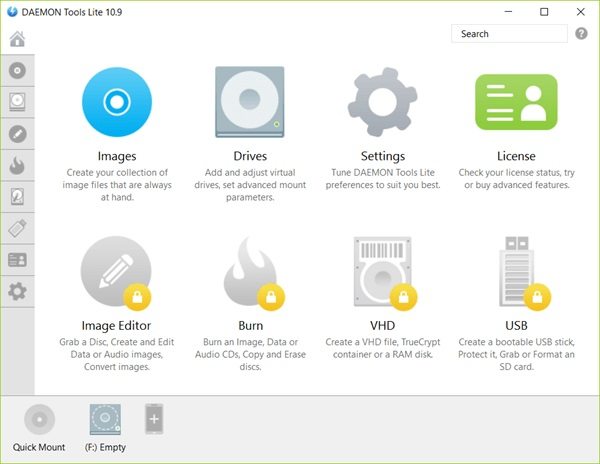Click "Tune DAEMON Tools Lite preferences" description
Screen dimensions: 600x464
(x=383, y=179)
